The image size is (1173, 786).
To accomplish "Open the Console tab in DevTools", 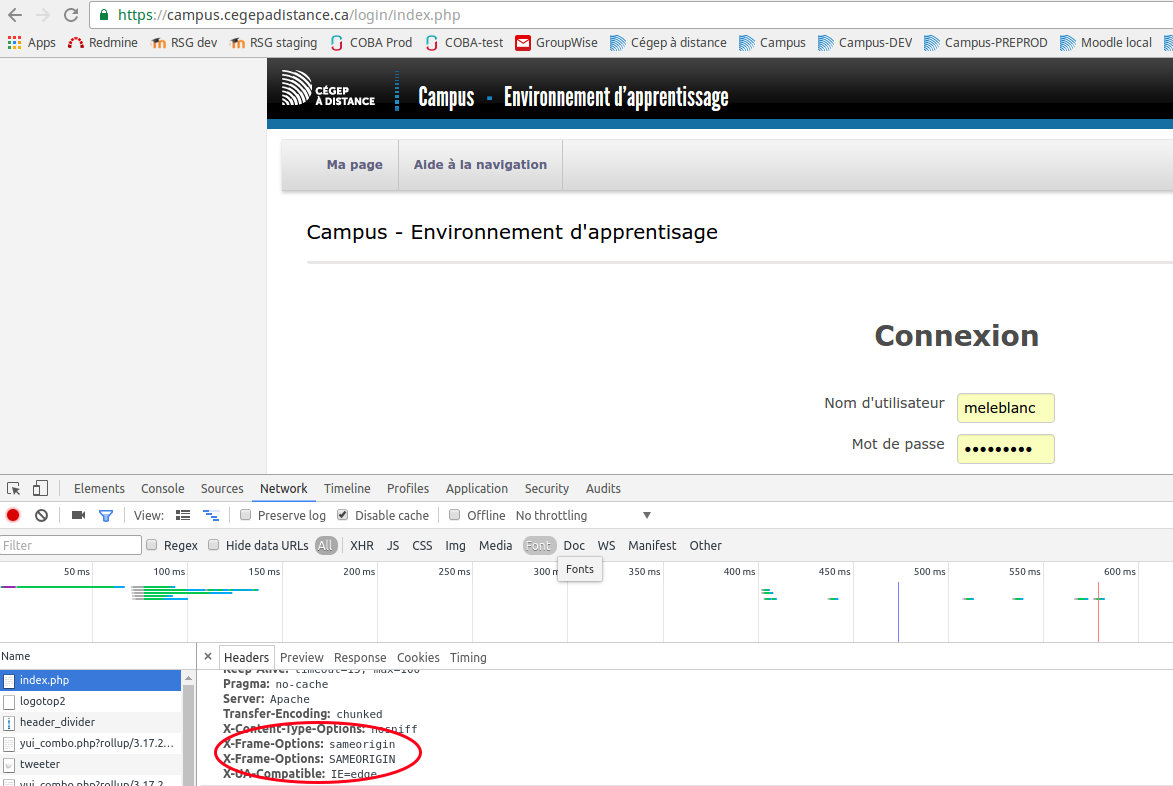I will 162,489.
